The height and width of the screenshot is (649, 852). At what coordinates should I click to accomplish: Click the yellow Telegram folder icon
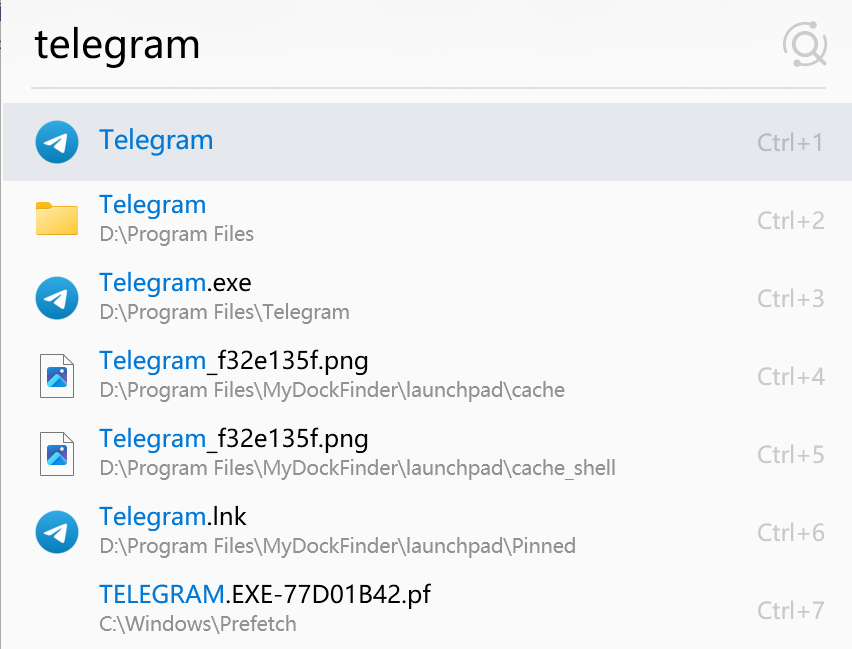57,219
